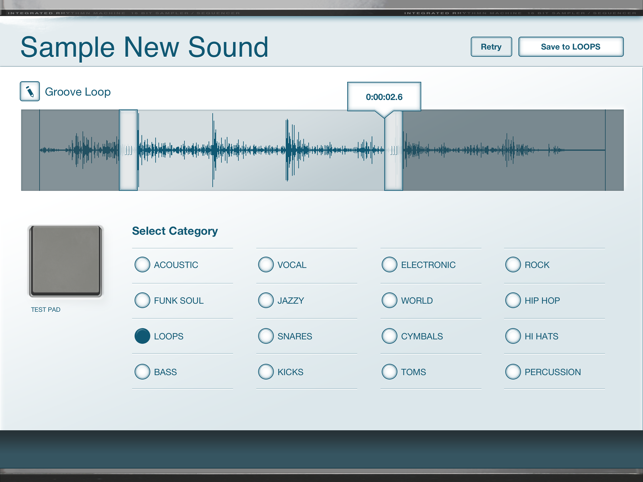Image resolution: width=643 pixels, height=482 pixels.
Task: Choose PERCUSSION as the category
Action: (513, 372)
